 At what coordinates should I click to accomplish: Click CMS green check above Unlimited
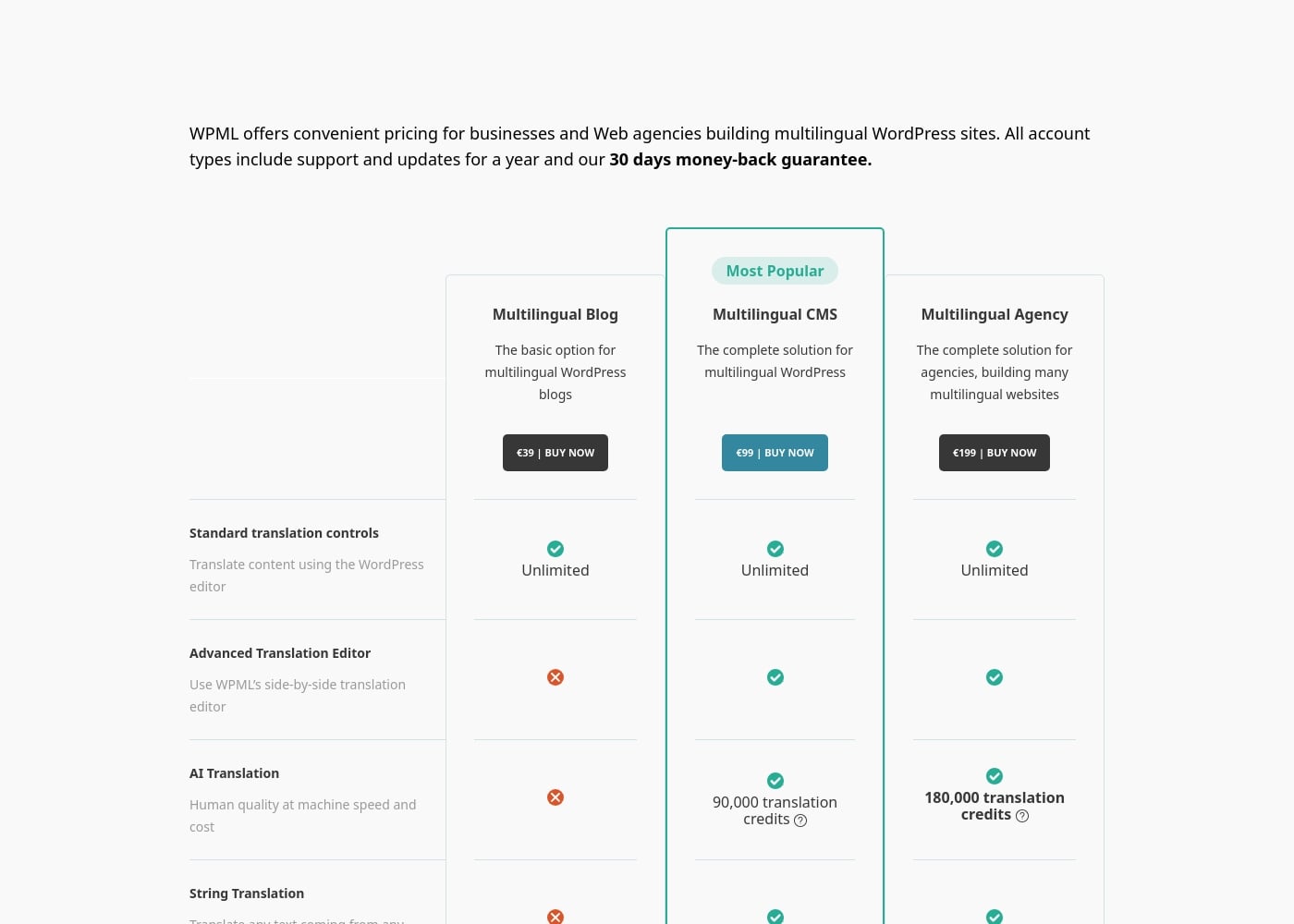click(x=775, y=549)
